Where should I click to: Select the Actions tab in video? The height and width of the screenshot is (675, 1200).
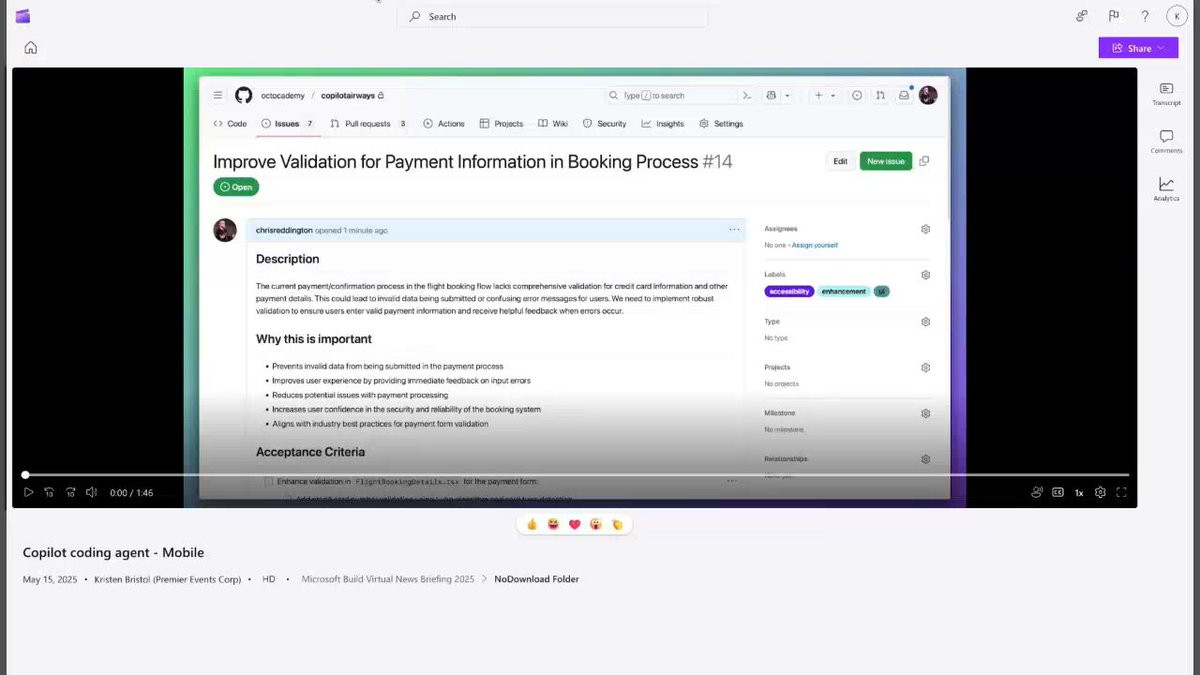tap(444, 124)
